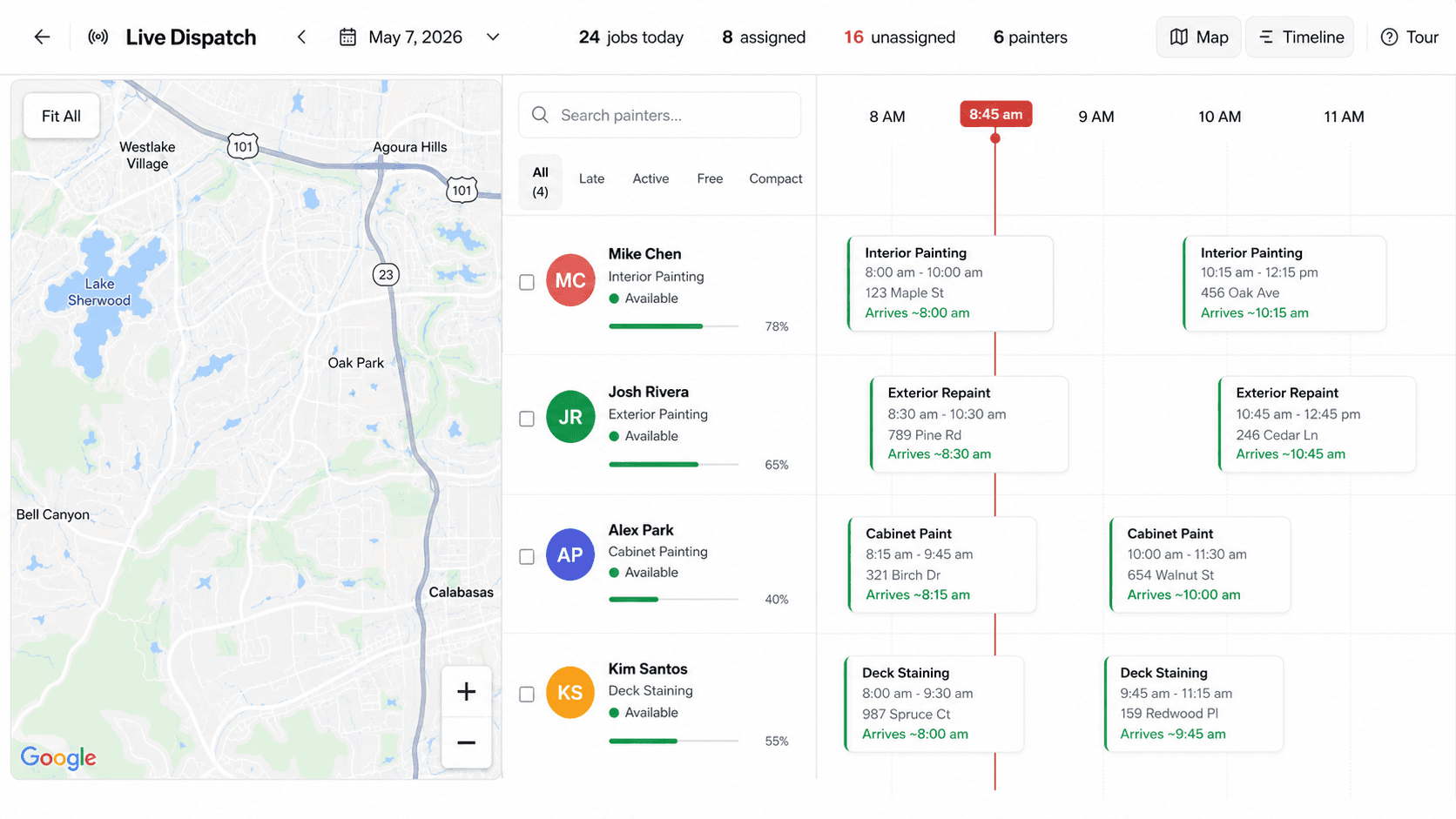Go to the previous day chevron
This screenshot has width=1456, height=819.
(x=301, y=37)
